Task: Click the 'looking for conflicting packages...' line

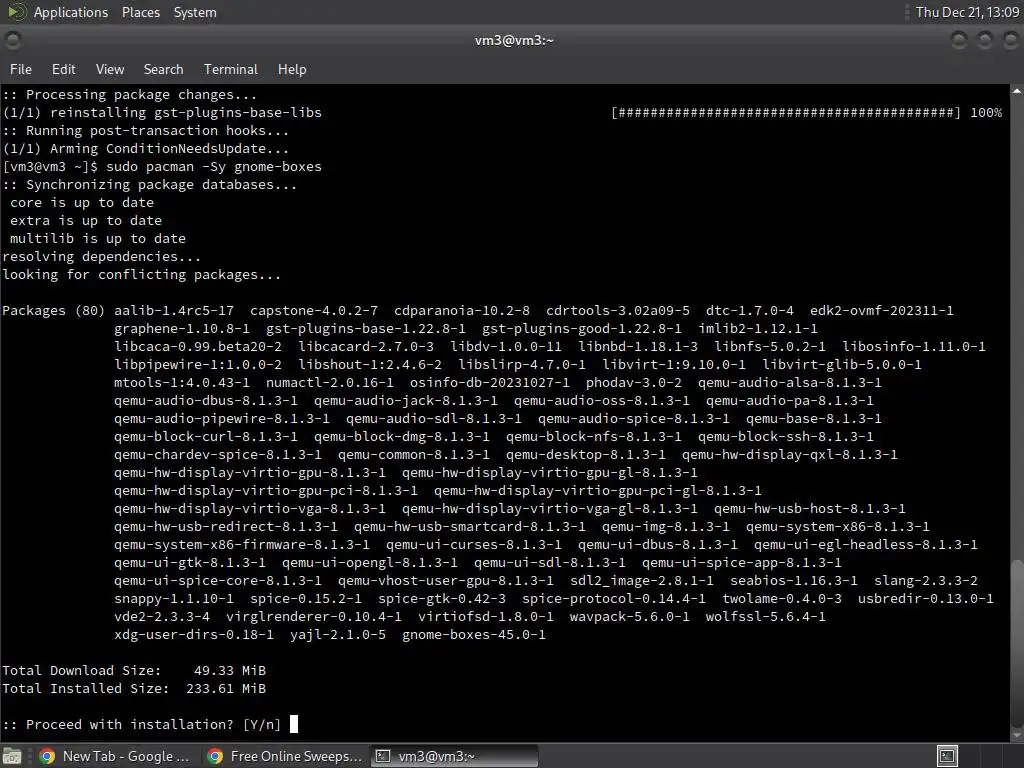Action: (x=142, y=275)
